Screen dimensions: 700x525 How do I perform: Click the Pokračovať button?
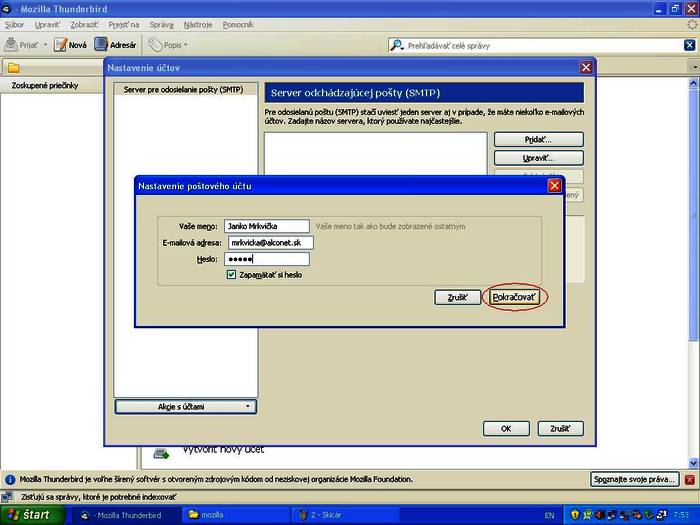[x=514, y=297]
